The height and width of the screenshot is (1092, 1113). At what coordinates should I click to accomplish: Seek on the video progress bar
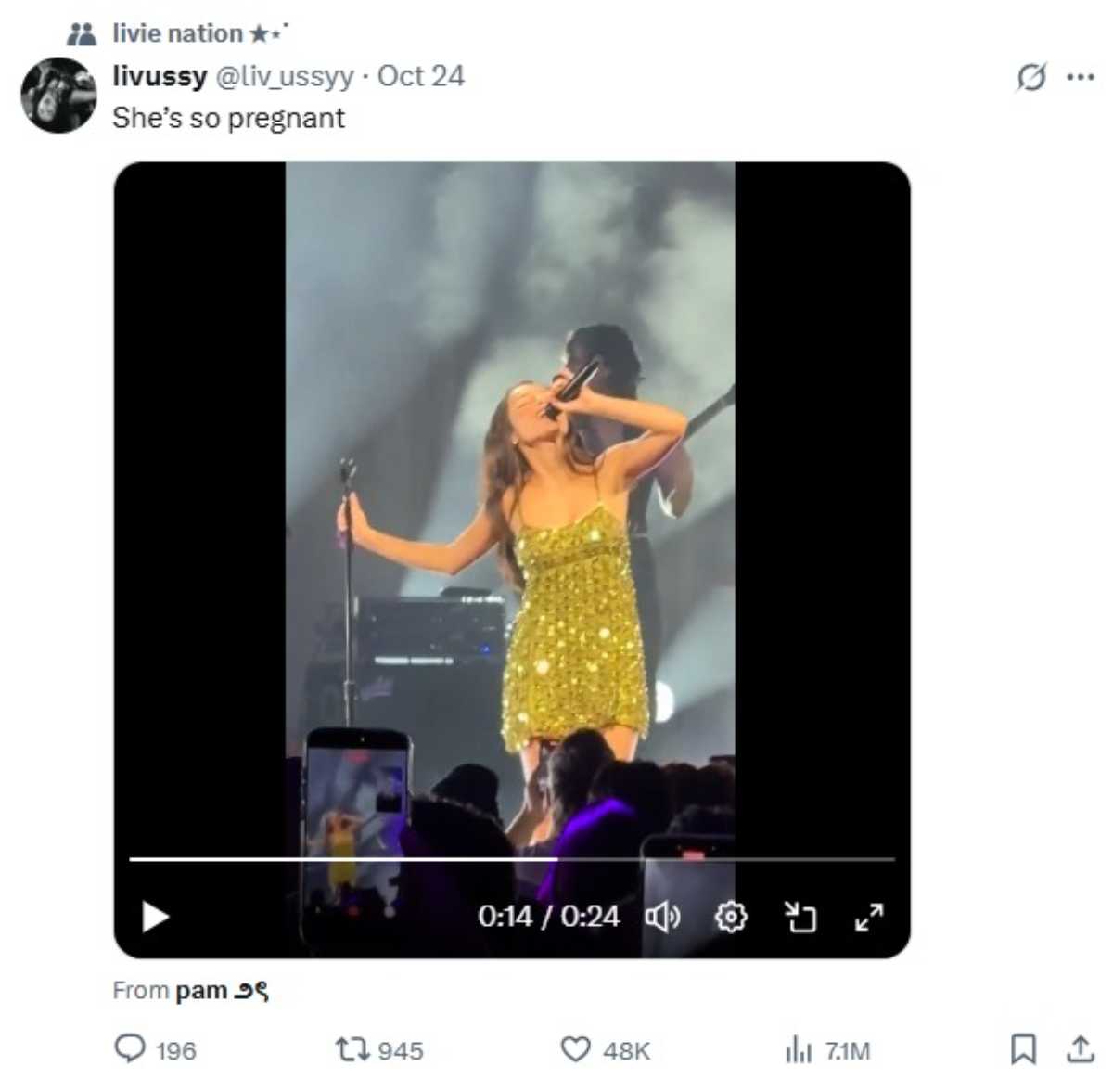pos(511,859)
